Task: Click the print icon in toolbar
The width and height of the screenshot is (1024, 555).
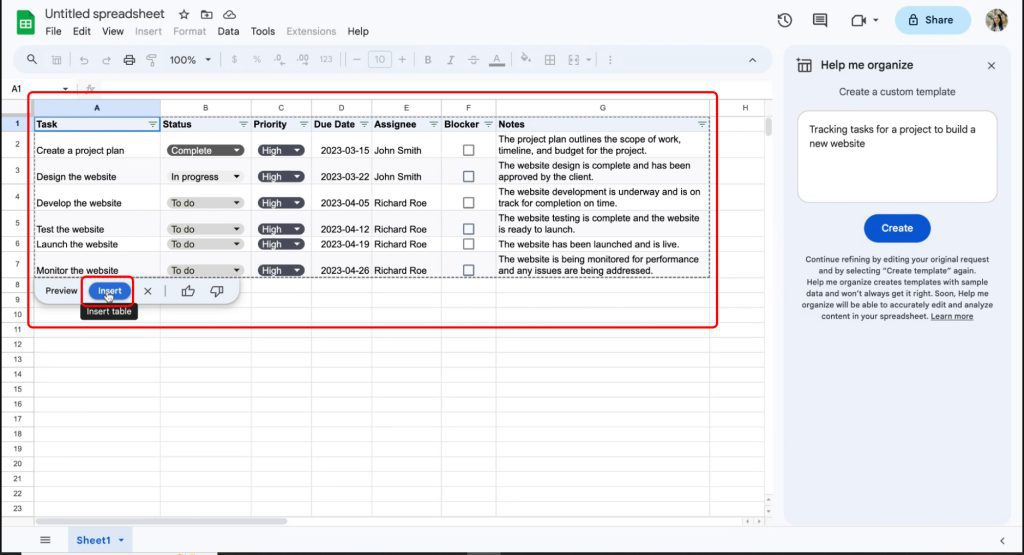Action: (x=129, y=60)
